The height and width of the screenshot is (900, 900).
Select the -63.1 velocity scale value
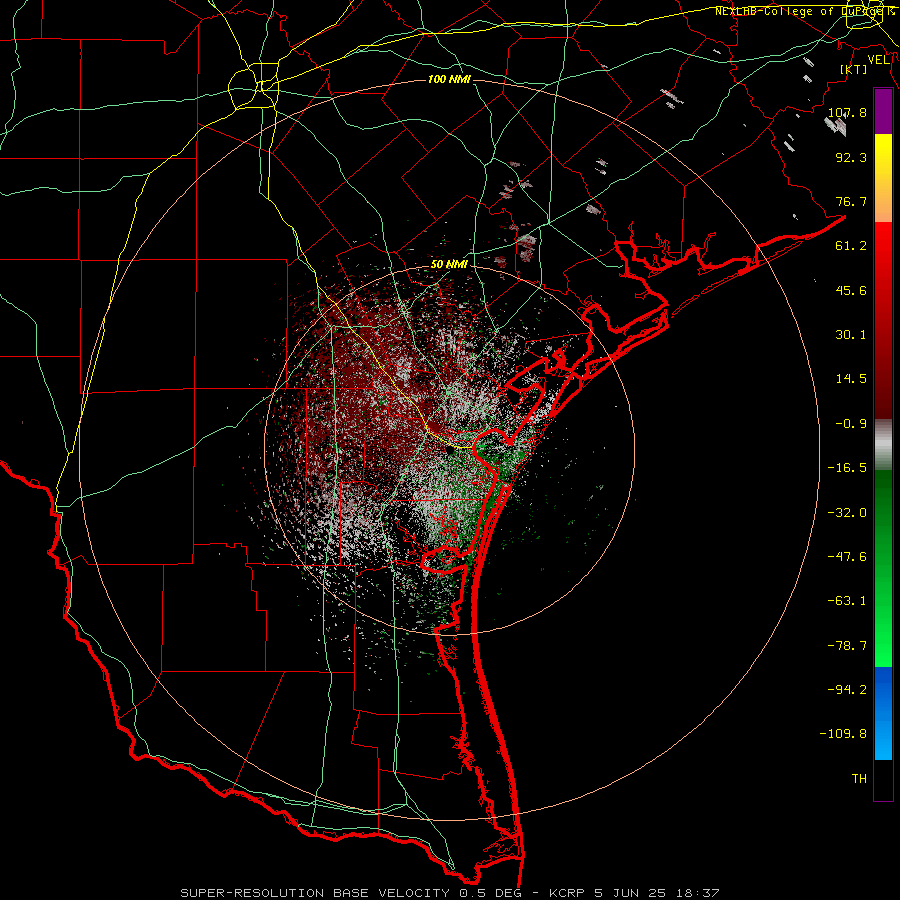pos(847,601)
